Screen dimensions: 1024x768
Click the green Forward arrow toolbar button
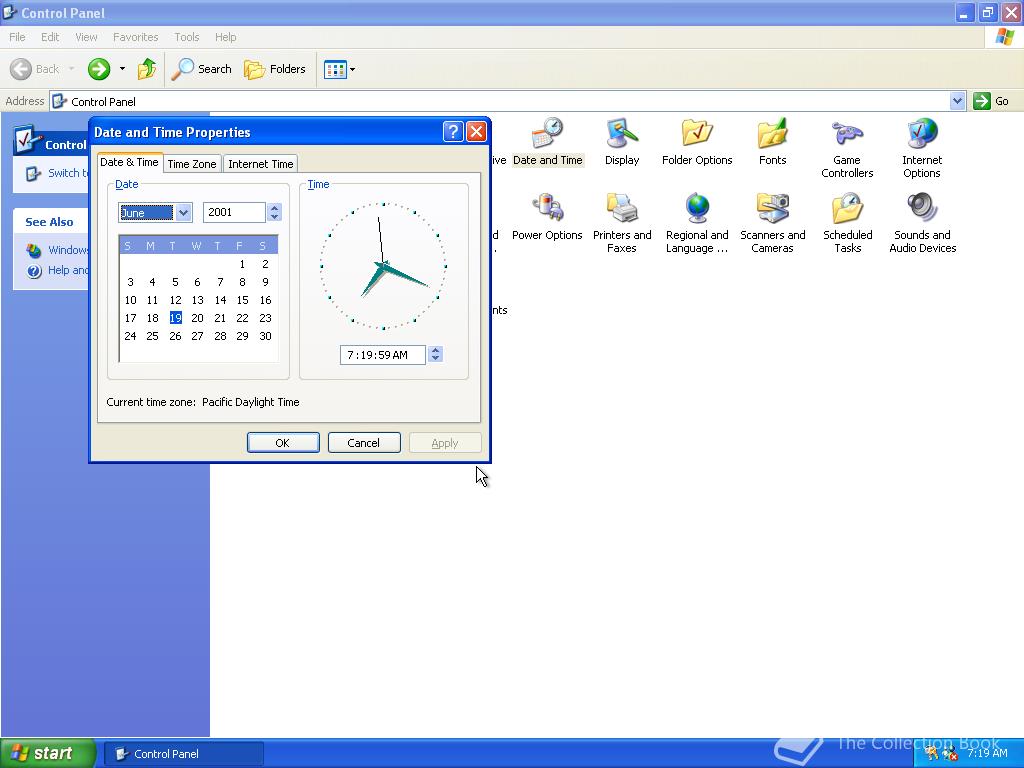[99, 69]
